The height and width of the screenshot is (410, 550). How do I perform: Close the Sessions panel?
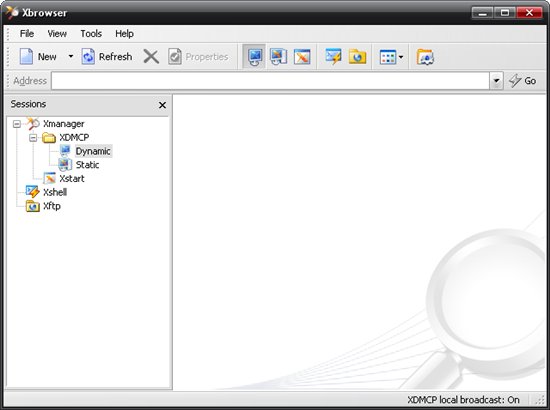(162, 105)
